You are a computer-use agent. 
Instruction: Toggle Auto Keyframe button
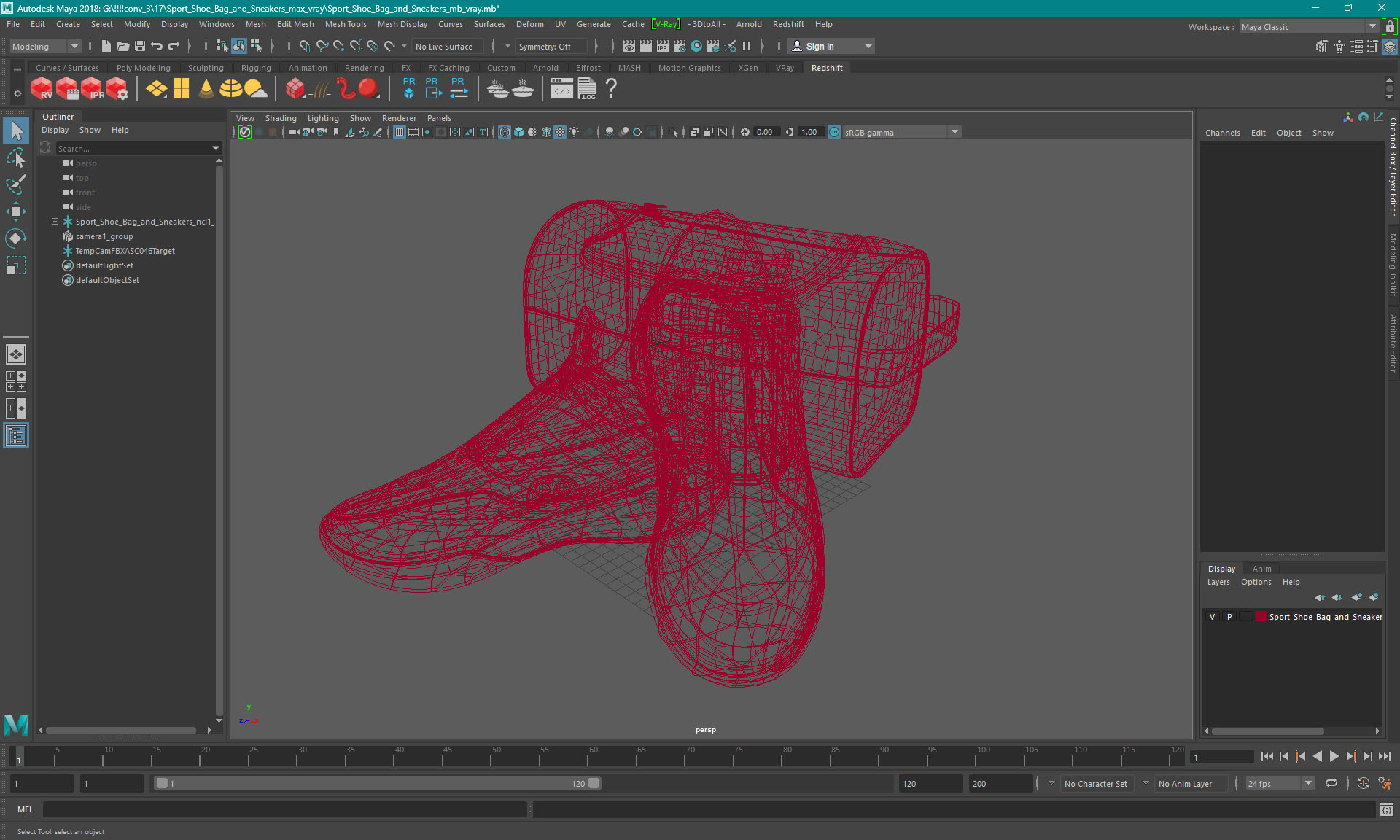(x=1363, y=783)
